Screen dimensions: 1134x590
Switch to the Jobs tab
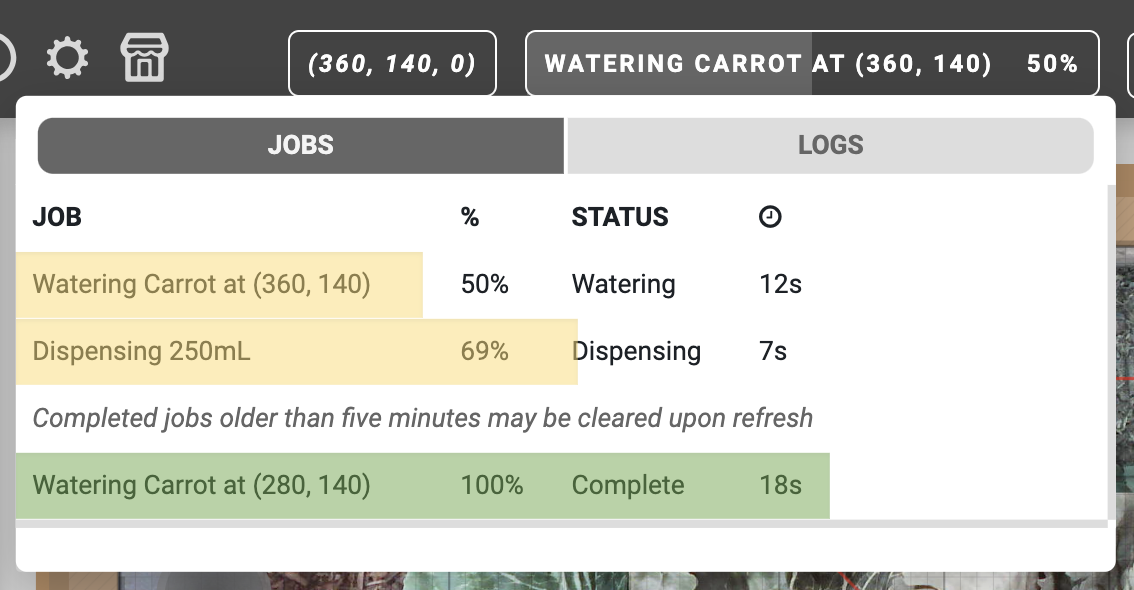pos(300,145)
